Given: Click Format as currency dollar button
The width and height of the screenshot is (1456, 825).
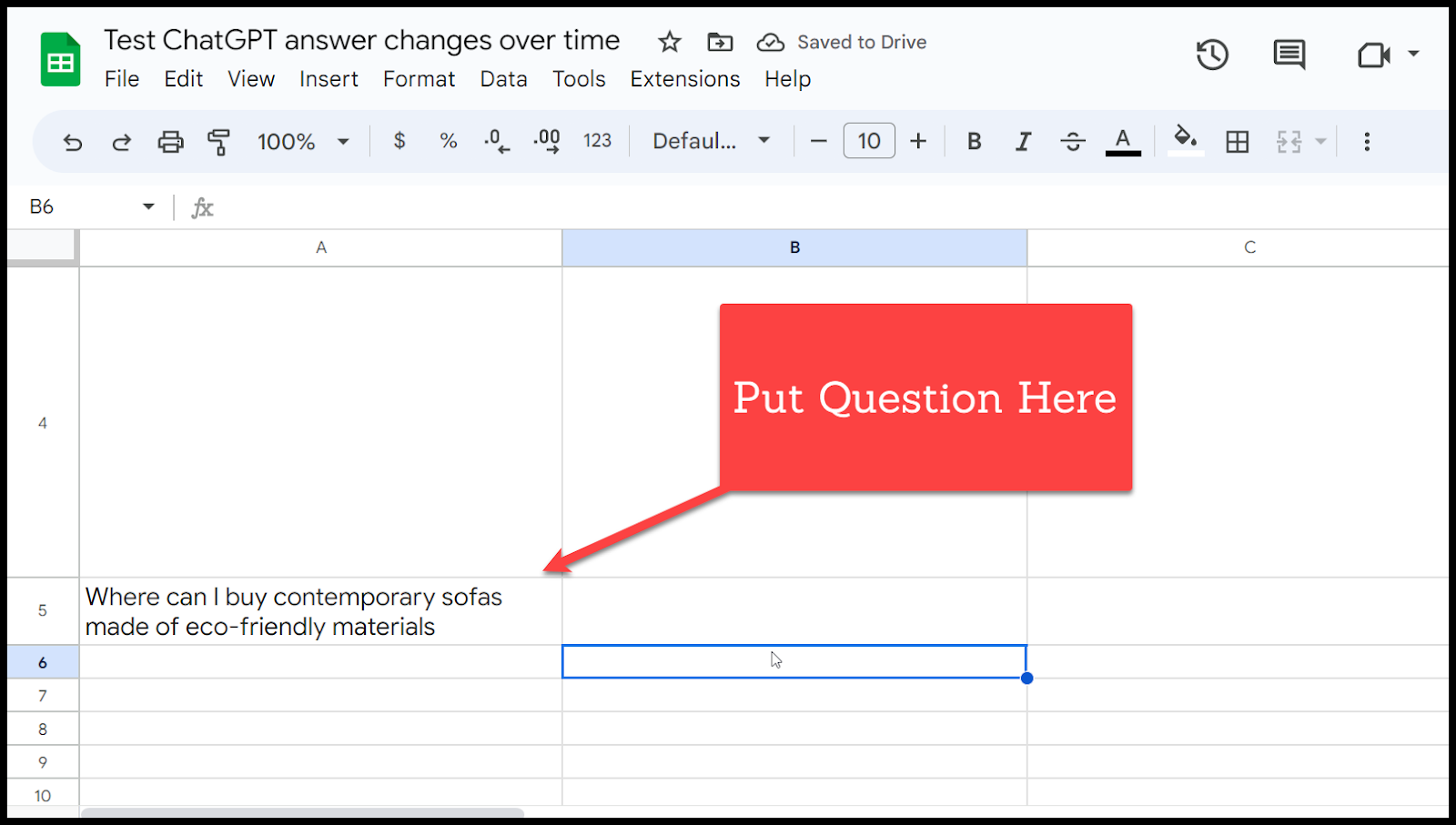Looking at the screenshot, I should pos(399,141).
